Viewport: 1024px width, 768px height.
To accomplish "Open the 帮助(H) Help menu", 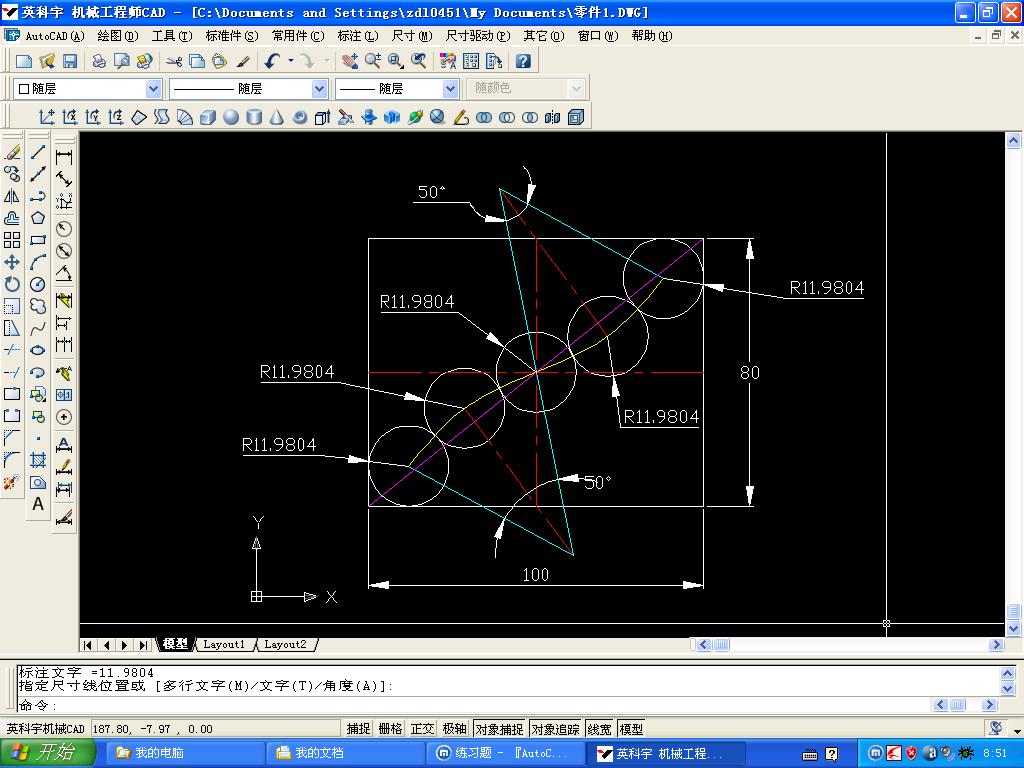I will [652, 36].
